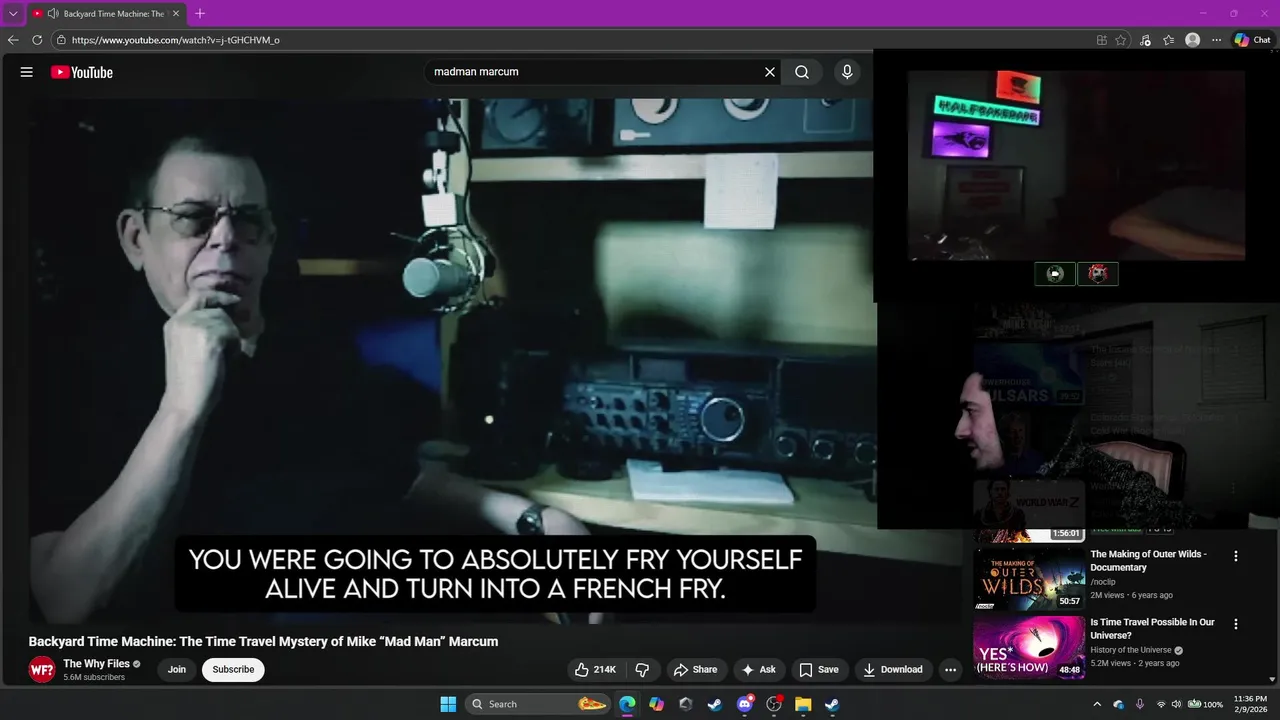This screenshot has width=1280, height=720.
Task: View site information lock icon
Action: click(x=61, y=40)
